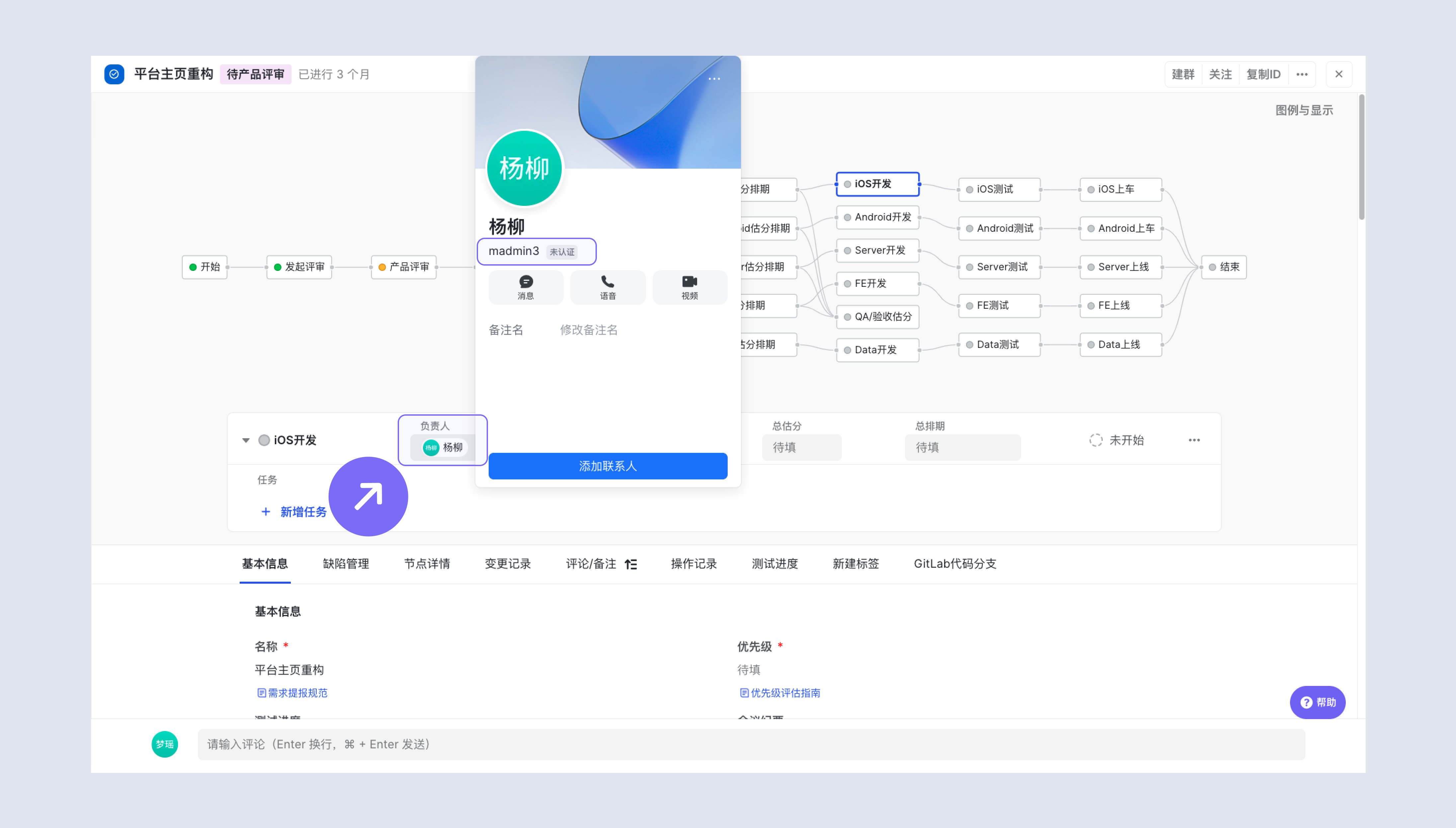Click the comment input box

click(x=751, y=744)
